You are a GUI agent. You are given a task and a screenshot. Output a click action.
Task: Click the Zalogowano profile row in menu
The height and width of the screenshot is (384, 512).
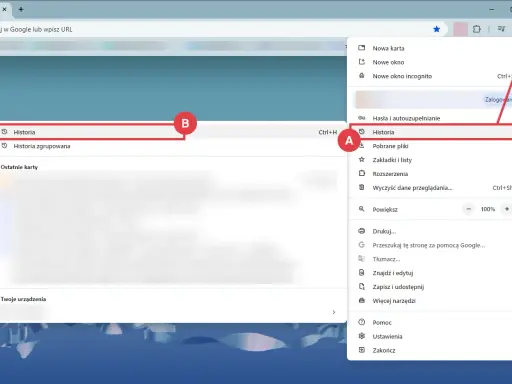433,100
